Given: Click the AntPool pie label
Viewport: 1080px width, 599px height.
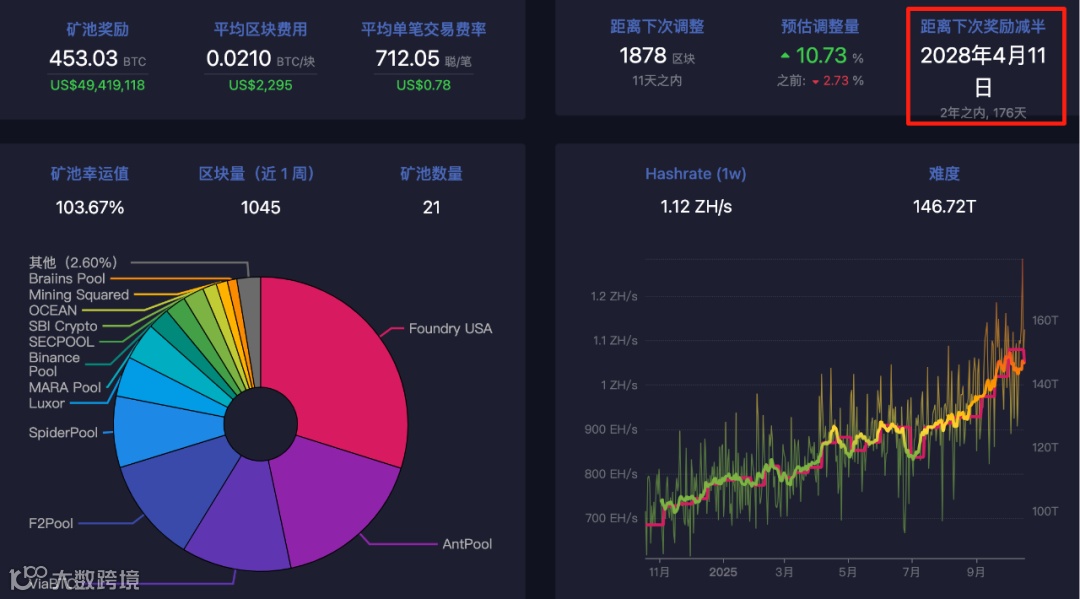Looking at the screenshot, I should click(x=467, y=544).
